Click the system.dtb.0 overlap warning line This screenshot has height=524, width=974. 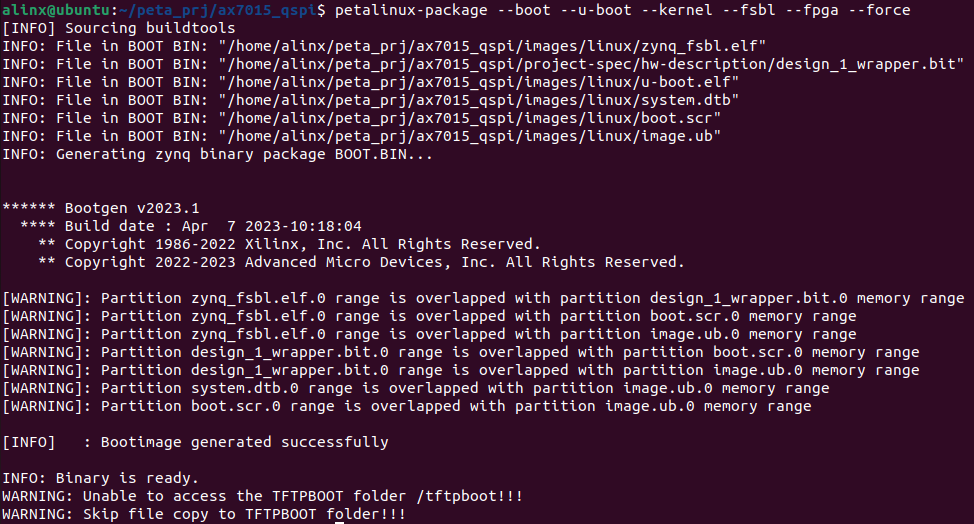[x=416, y=388]
